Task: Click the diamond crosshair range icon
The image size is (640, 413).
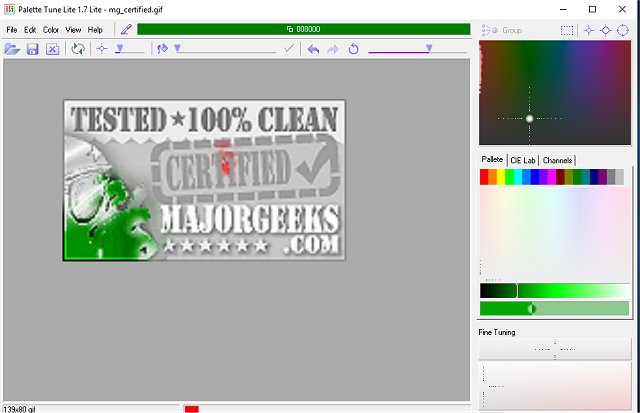Action: tap(606, 30)
